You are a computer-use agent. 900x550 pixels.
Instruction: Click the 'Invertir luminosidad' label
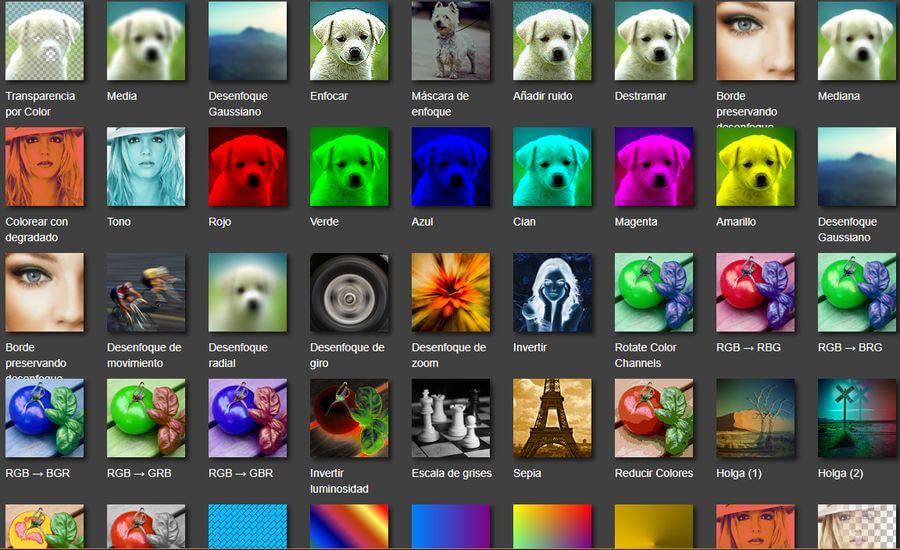click(339, 481)
